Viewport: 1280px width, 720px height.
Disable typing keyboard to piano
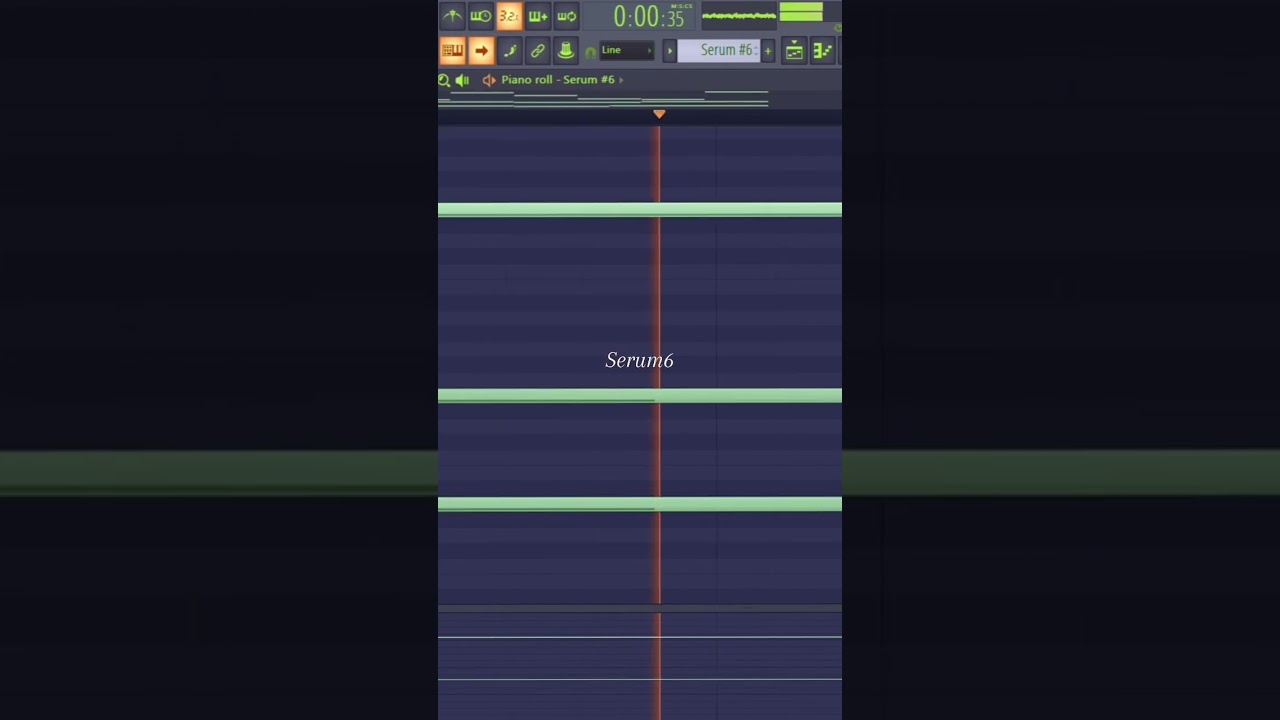coord(452,50)
